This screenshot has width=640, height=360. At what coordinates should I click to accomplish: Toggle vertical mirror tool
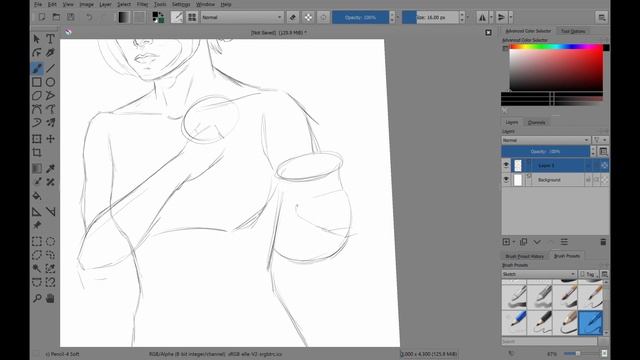501,17
